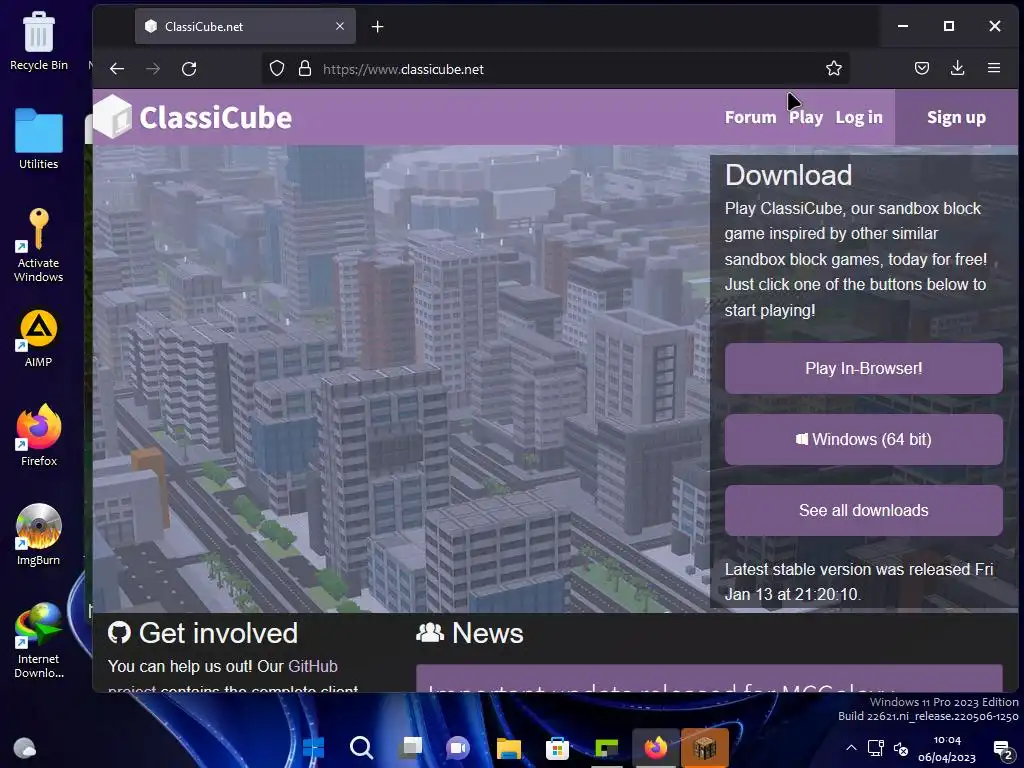Click the weather widget icon on taskbar
This screenshot has height=768, width=1024.
point(25,748)
